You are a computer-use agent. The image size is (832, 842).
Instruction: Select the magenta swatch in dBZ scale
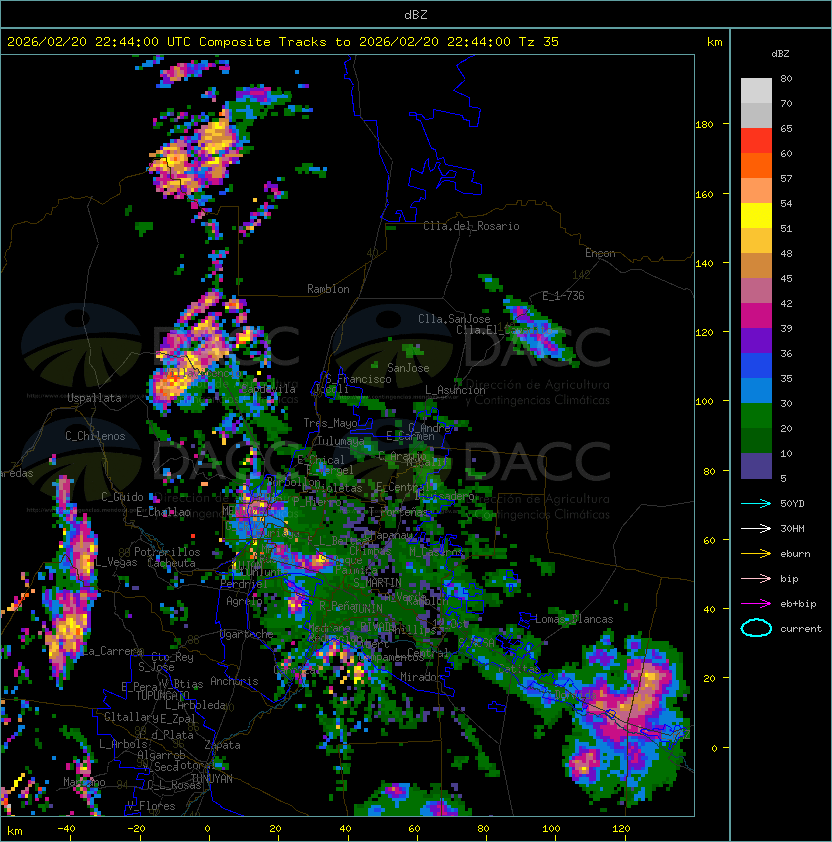tap(756, 316)
